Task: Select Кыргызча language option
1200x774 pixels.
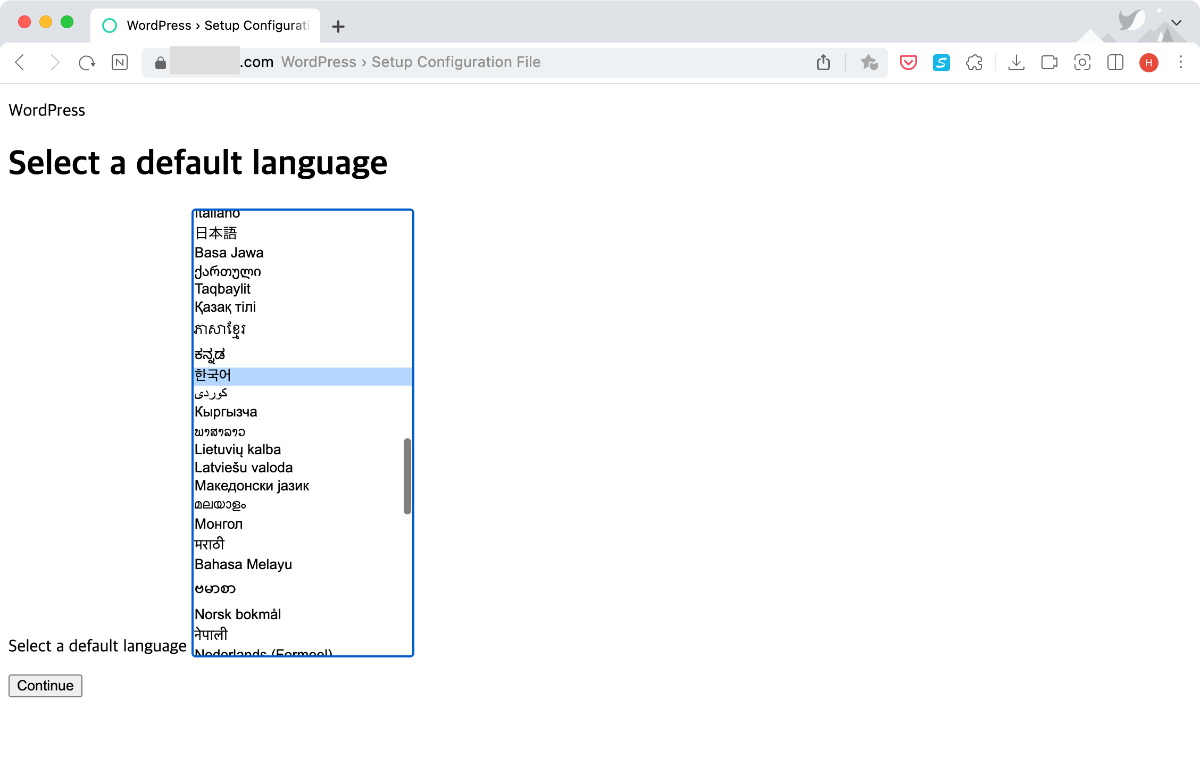Action: click(303, 412)
